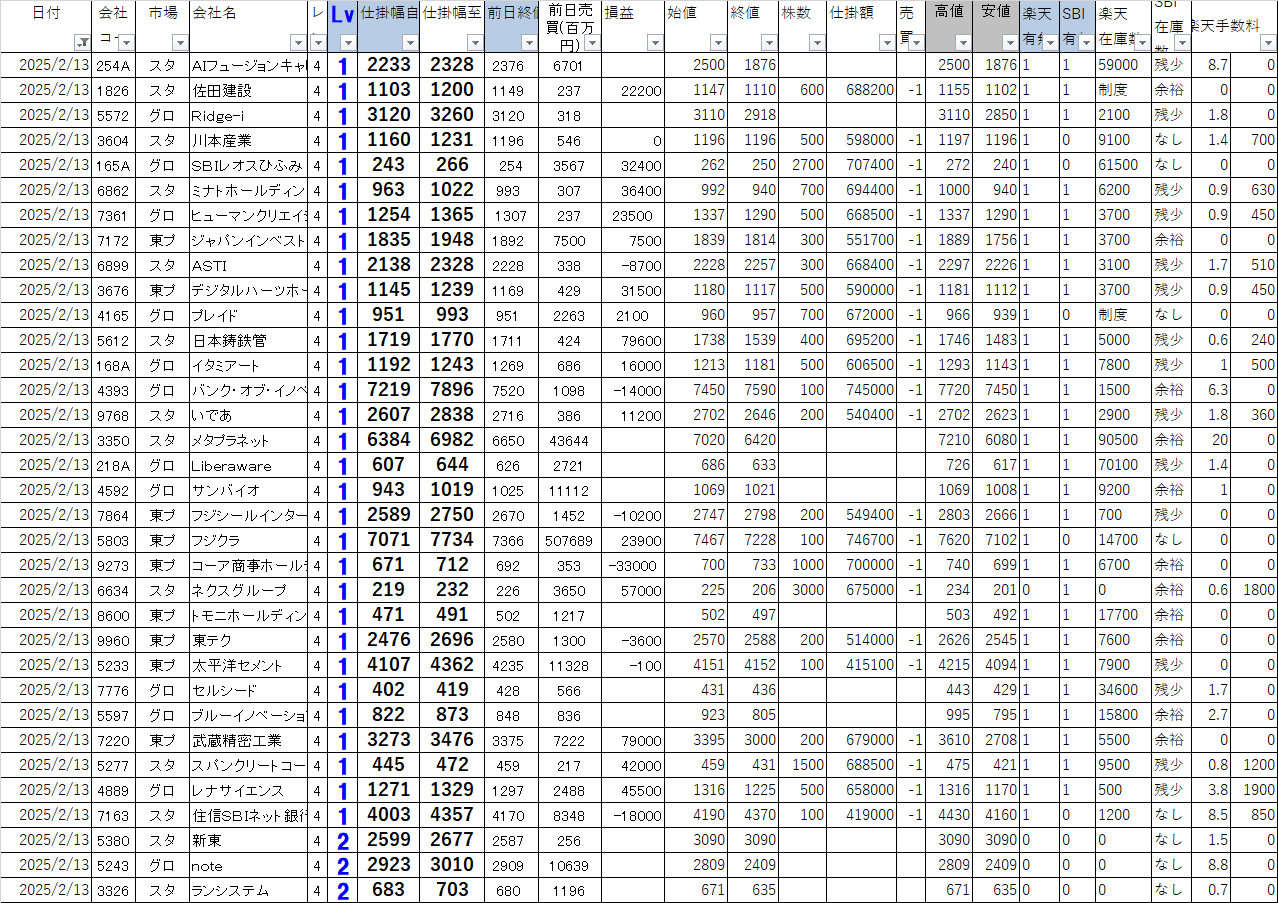Select the 仕掛幅自 cell 7219
Screen dimensions: 1278x903
point(389,390)
